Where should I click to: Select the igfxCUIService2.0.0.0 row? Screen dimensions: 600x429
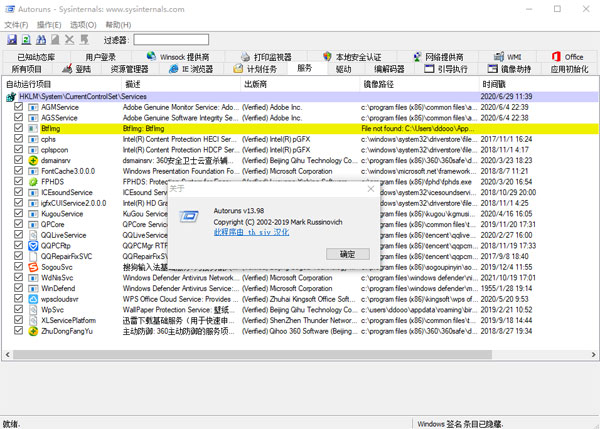pos(302,203)
